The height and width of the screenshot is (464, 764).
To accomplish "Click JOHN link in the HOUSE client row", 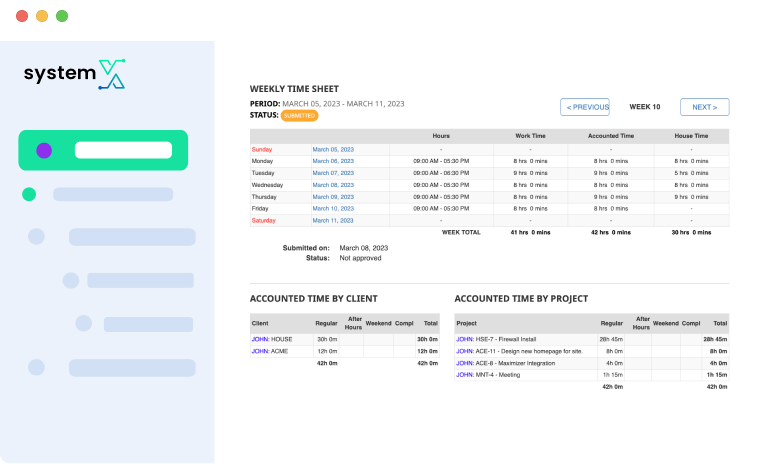I will [x=260, y=339].
